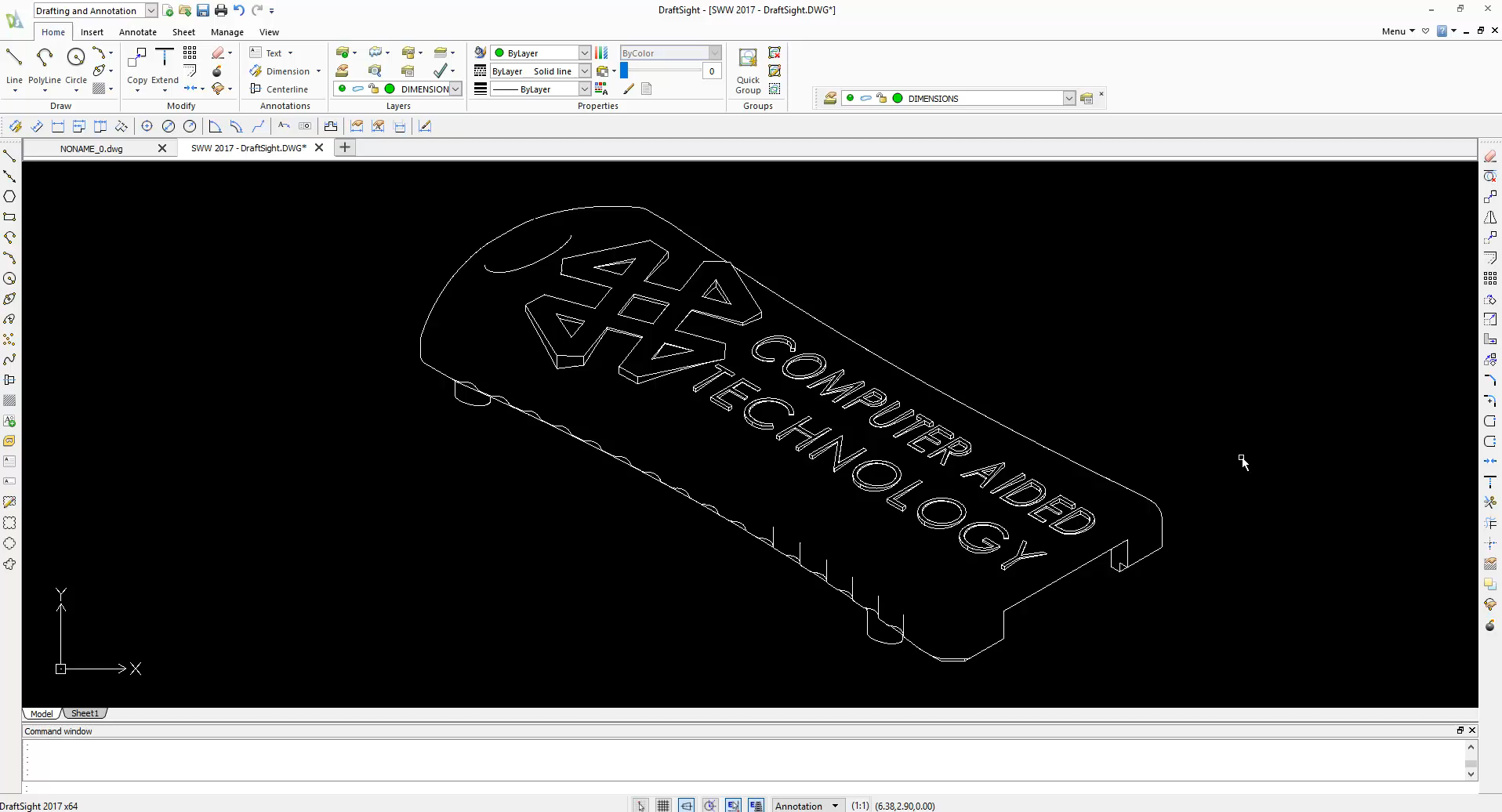This screenshot has height=812, width=1502.
Task: Click the Mirror icon in right toolbar
Action: pos(1490,217)
